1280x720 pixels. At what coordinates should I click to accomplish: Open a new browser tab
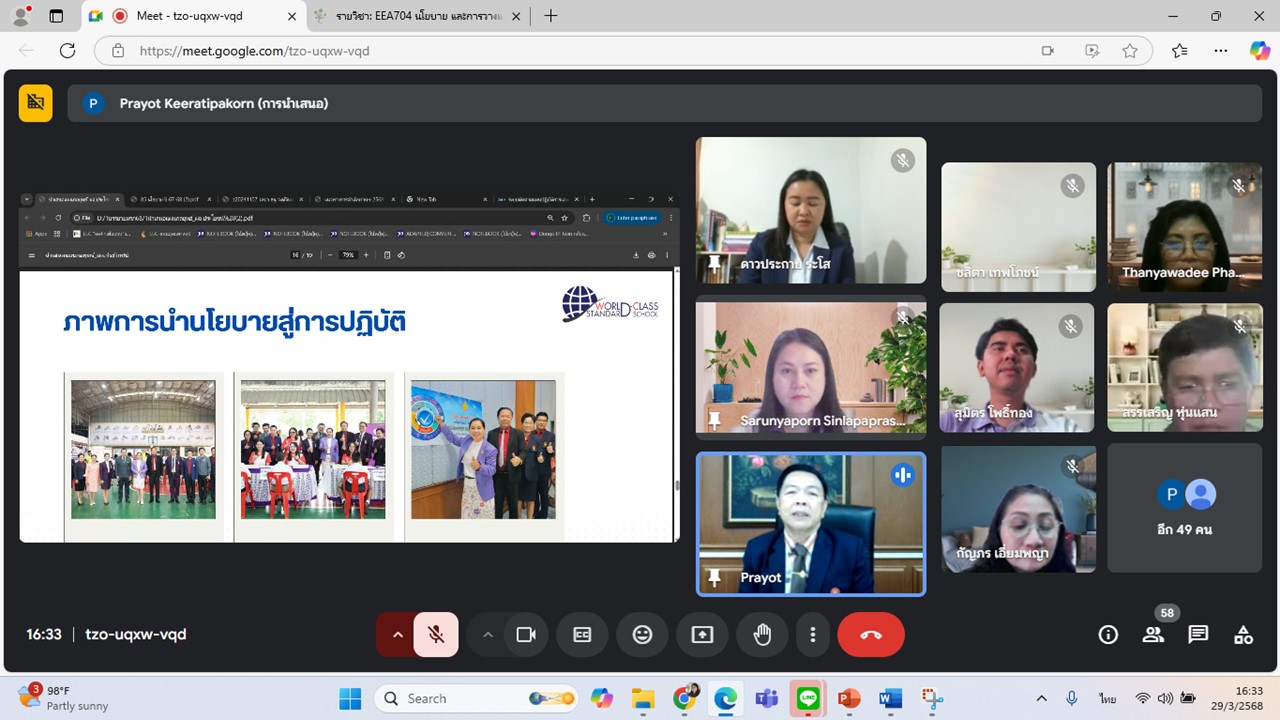[551, 16]
